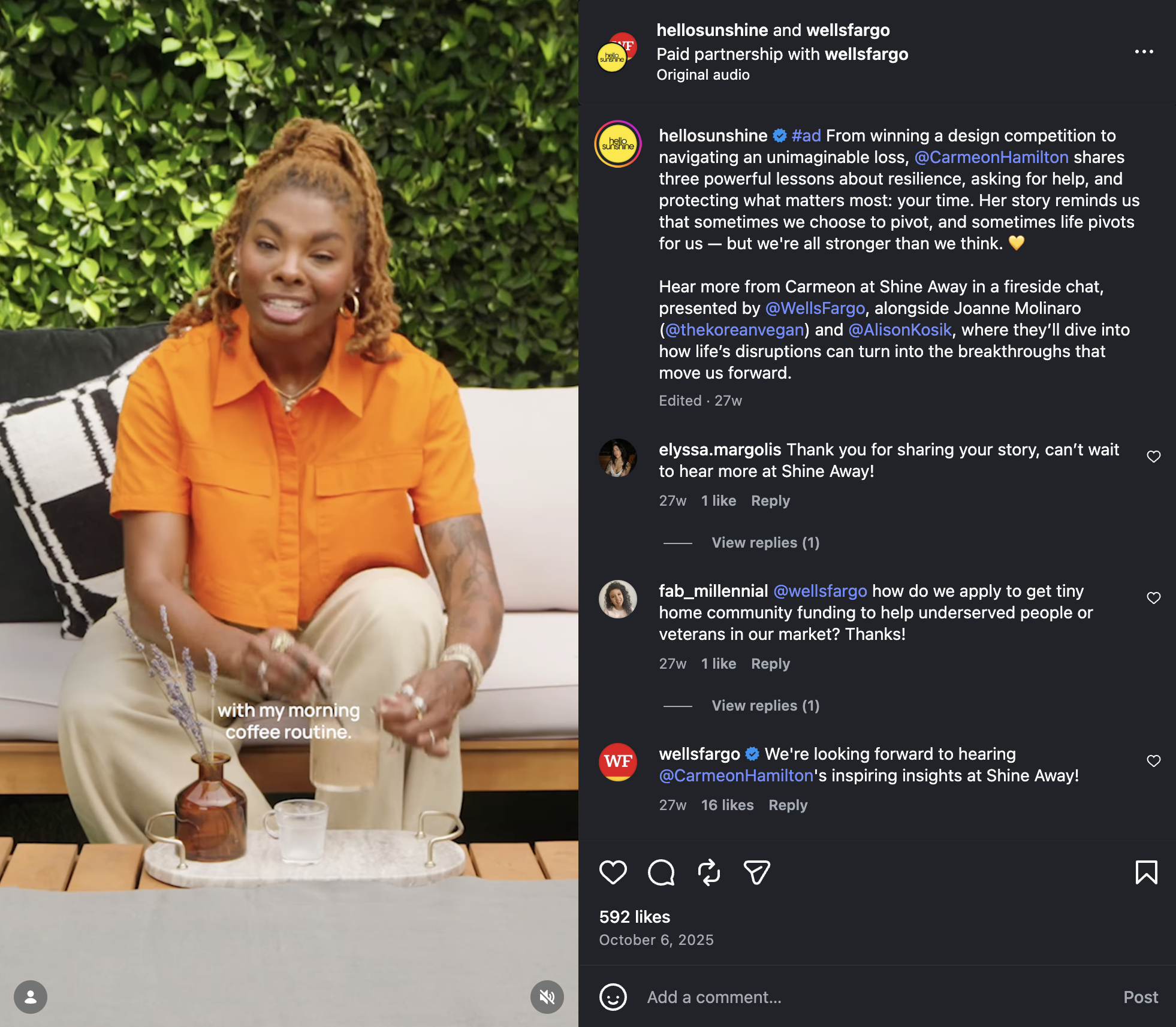Save post with the bookmark icon
1176x1027 pixels.
[1146, 872]
